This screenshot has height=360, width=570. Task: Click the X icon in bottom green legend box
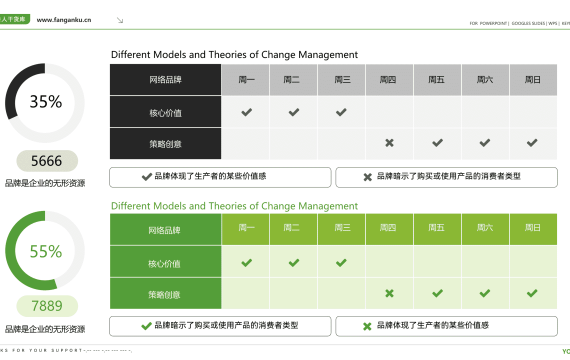[367, 327]
